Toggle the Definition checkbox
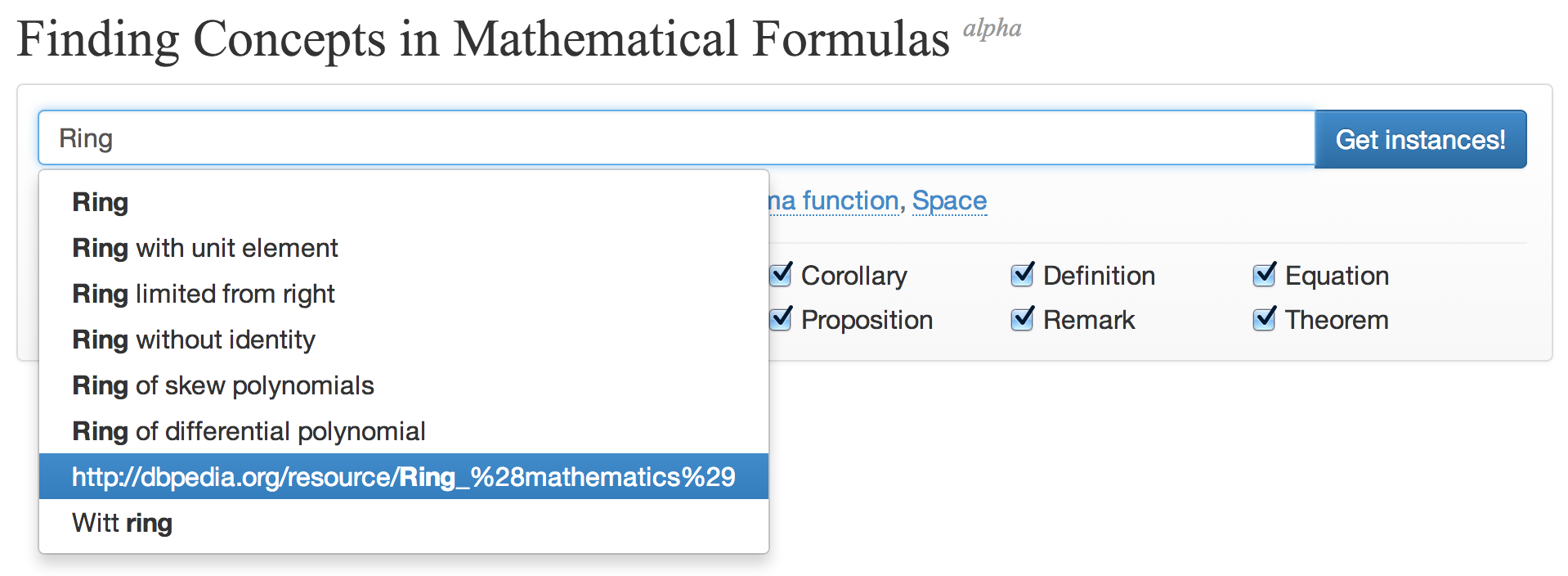This screenshot has width=1568, height=576. [x=1023, y=275]
